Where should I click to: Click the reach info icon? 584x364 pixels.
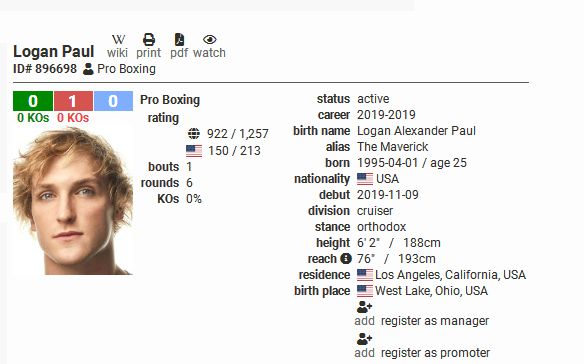click(x=346, y=258)
